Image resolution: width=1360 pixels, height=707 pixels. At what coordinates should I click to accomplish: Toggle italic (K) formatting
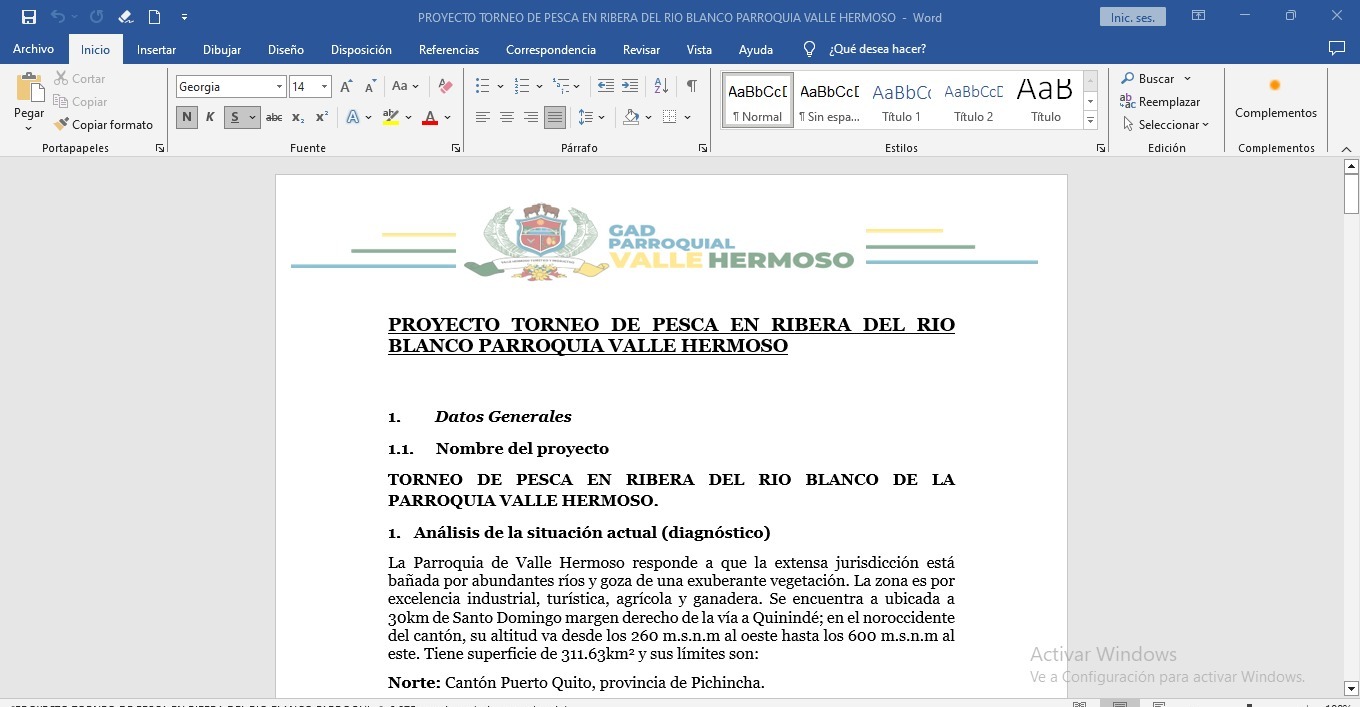210,118
